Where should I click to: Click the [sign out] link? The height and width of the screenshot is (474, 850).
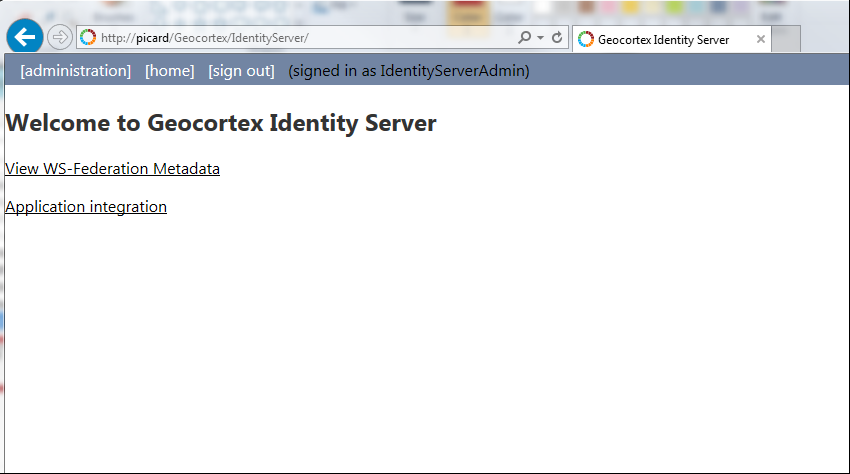[241, 71]
